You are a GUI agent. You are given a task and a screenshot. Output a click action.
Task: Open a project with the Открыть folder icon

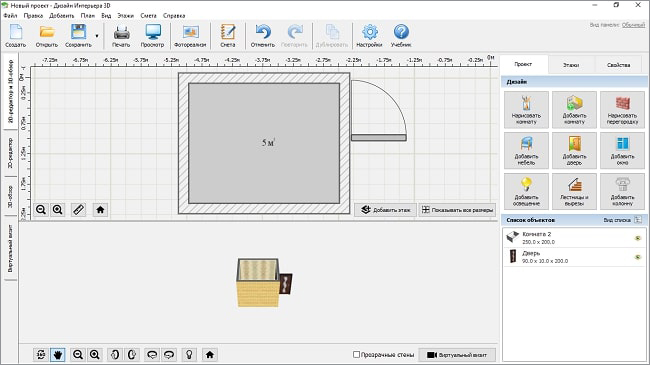pos(47,36)
